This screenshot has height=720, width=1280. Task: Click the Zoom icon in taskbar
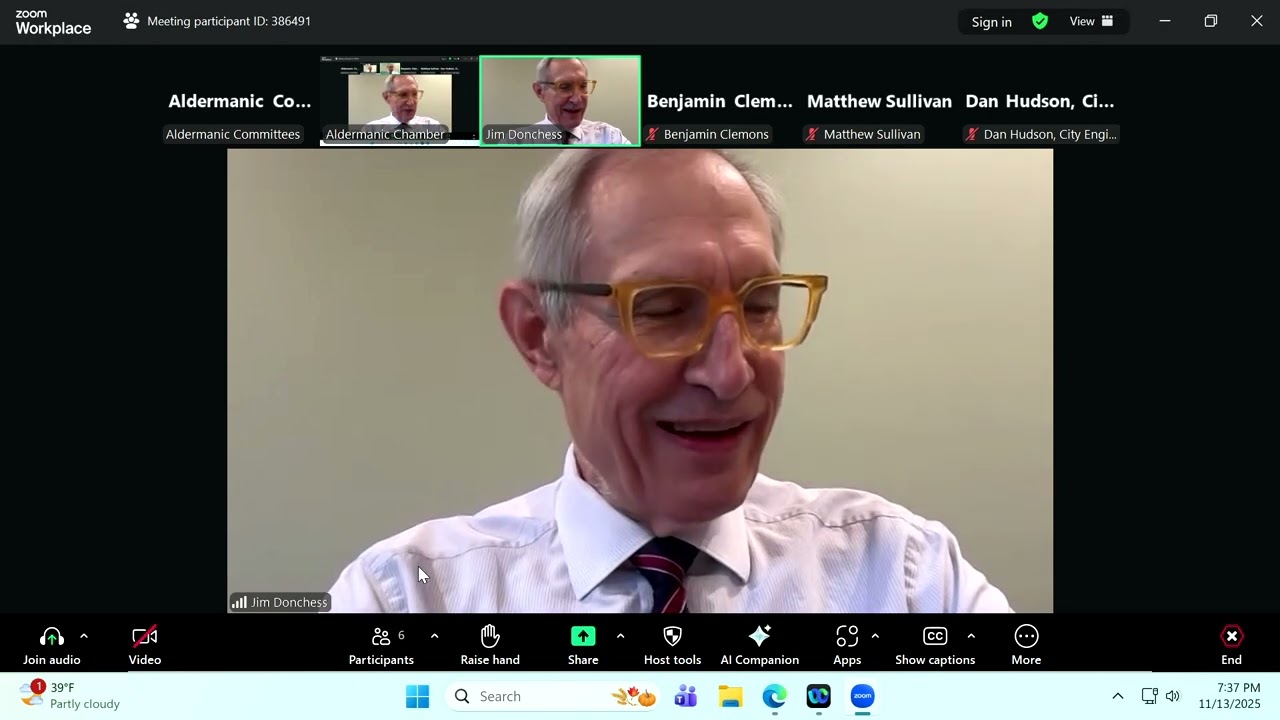[x=863, y=696]
